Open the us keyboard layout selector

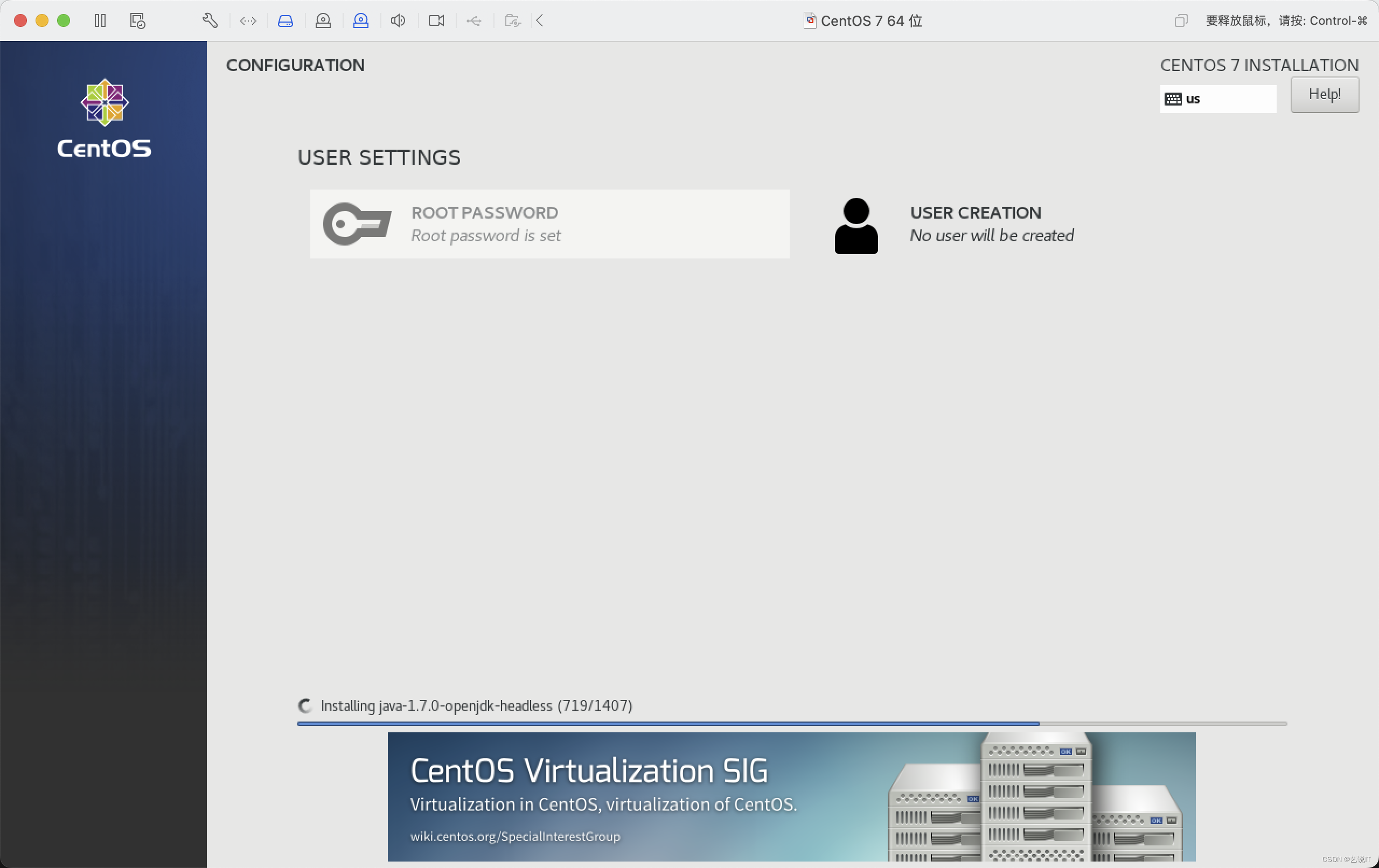pos(1217,99)
